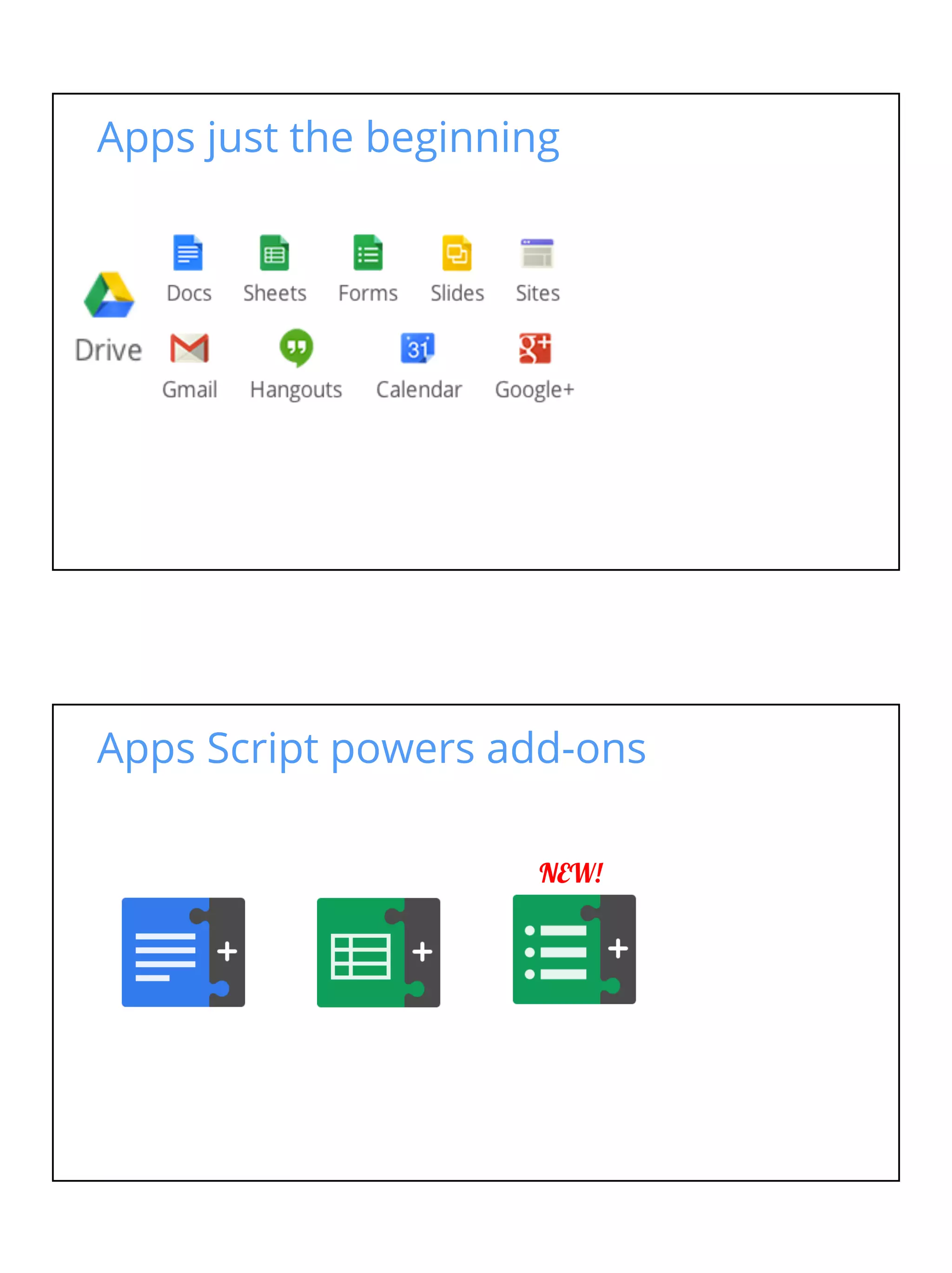
Task: Click the "Forms" label
Action: 368,293
